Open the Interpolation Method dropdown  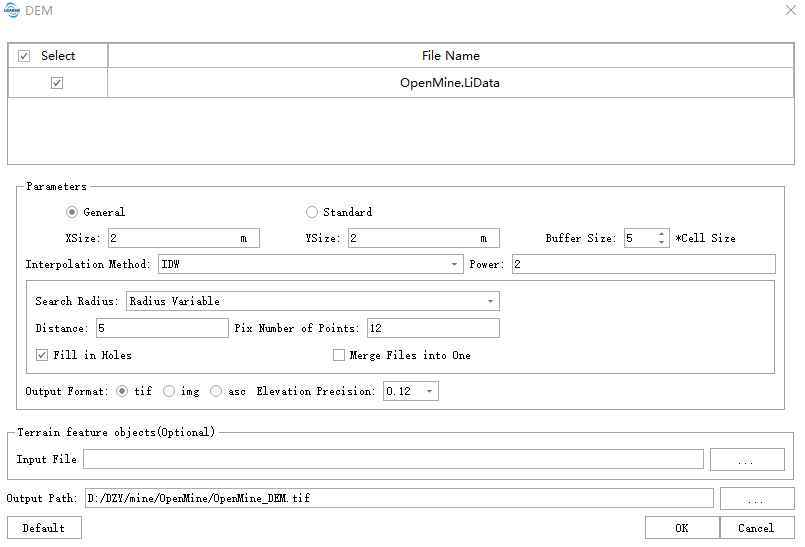pos(310,265)
